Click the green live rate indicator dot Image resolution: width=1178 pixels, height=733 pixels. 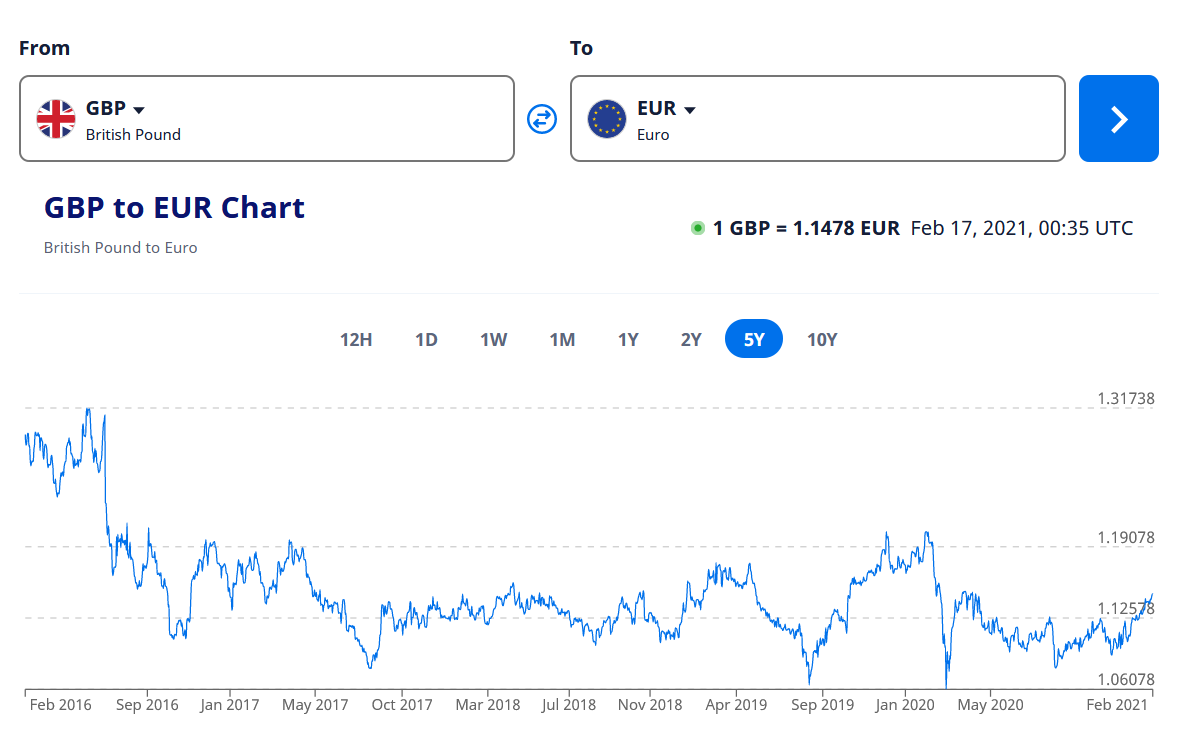point(698,228)
